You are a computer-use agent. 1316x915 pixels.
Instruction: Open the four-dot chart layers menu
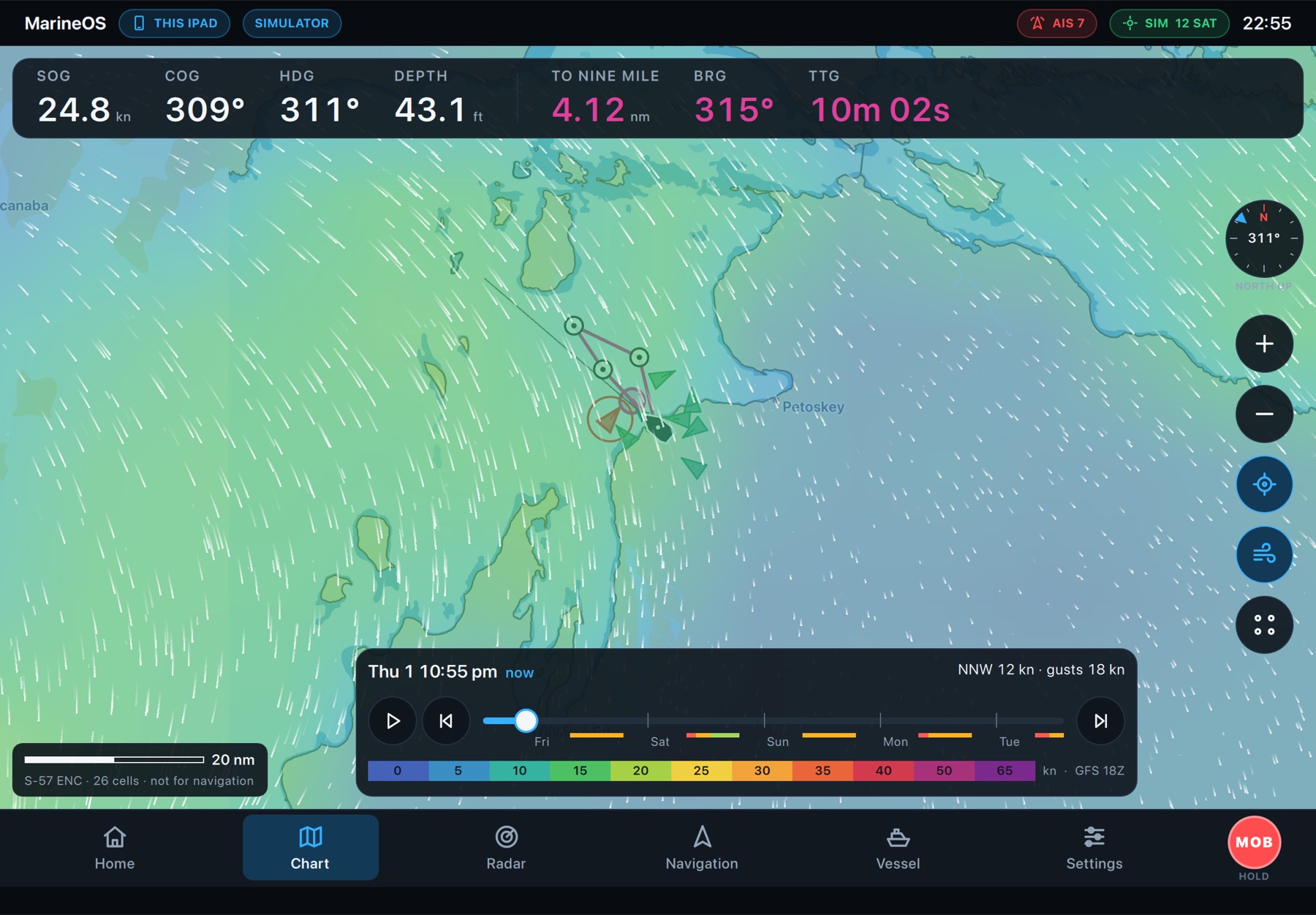pyautogui.click(x=1264, y=625)
